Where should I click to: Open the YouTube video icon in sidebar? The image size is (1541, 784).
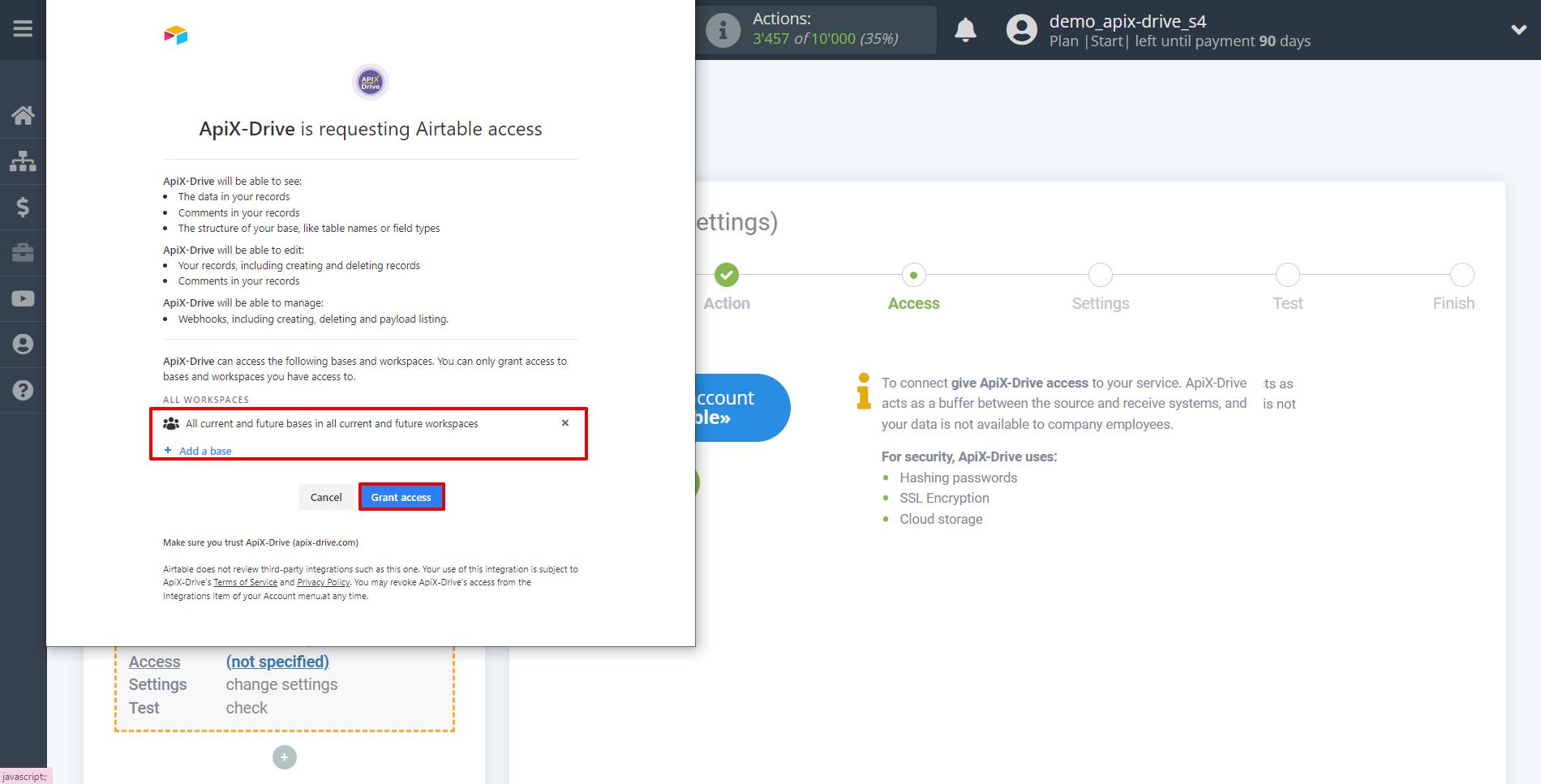23,298
